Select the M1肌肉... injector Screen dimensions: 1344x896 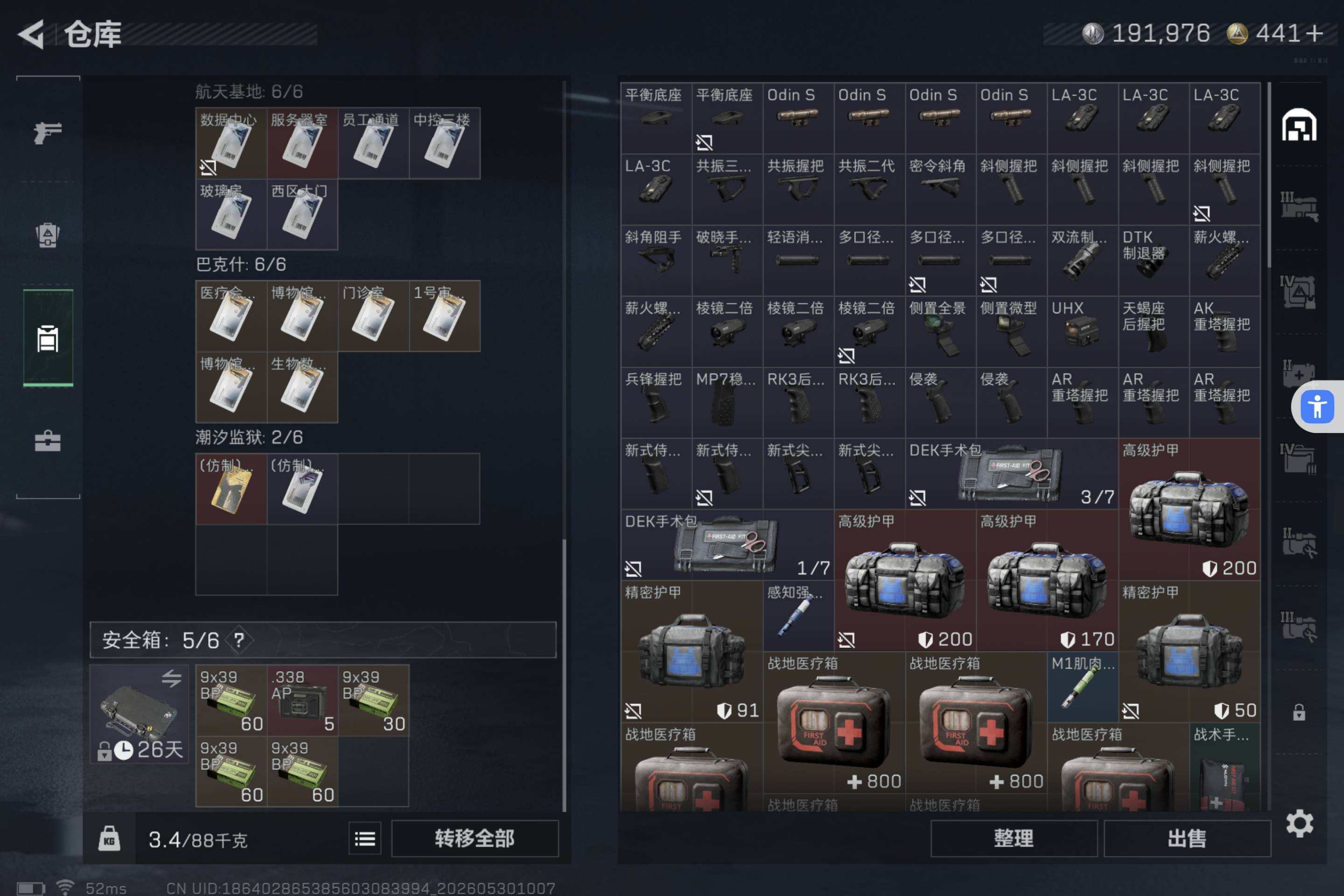click(1082, 686)
